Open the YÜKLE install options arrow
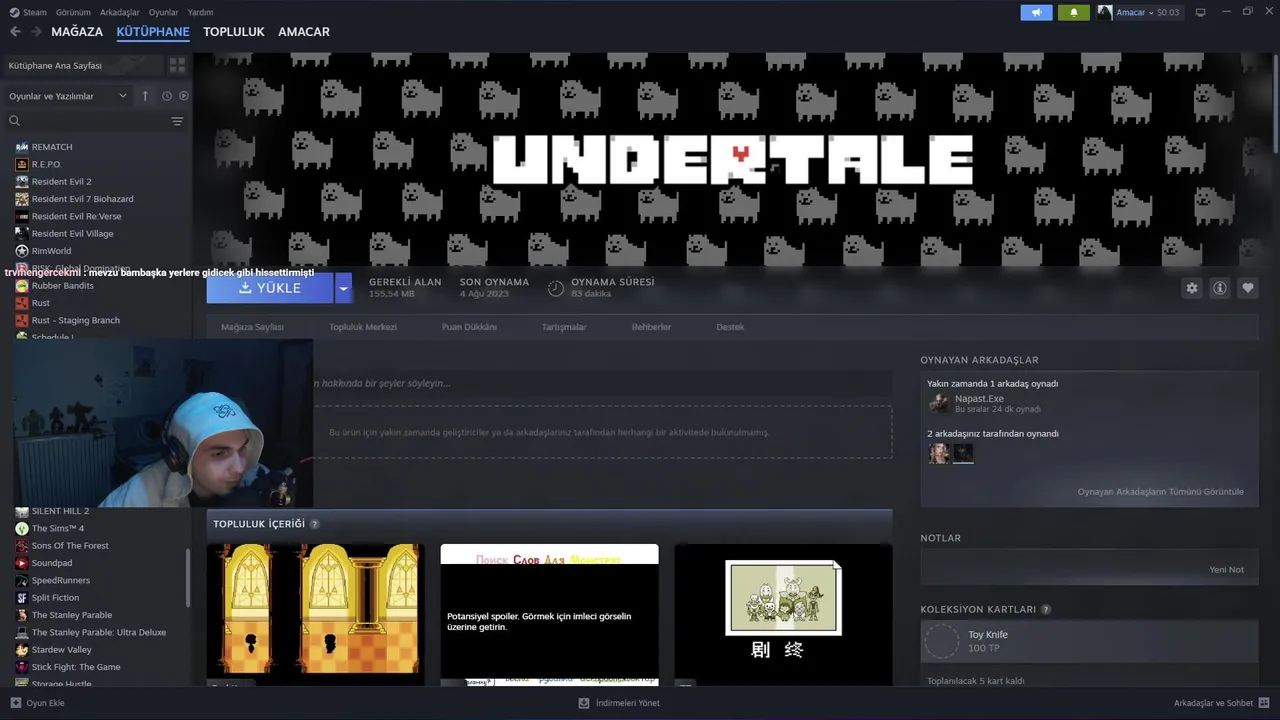 (343, 288)
